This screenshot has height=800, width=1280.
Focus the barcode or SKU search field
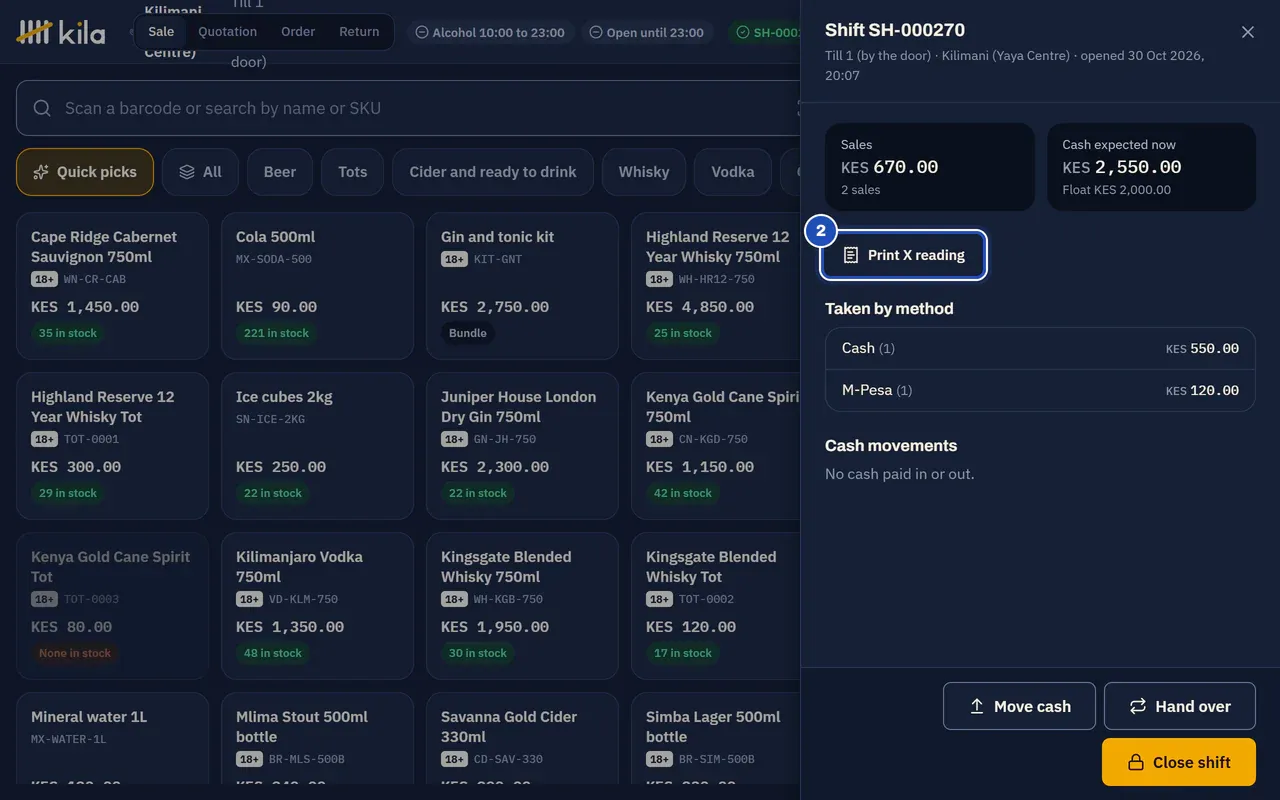(x=408, y=108)
